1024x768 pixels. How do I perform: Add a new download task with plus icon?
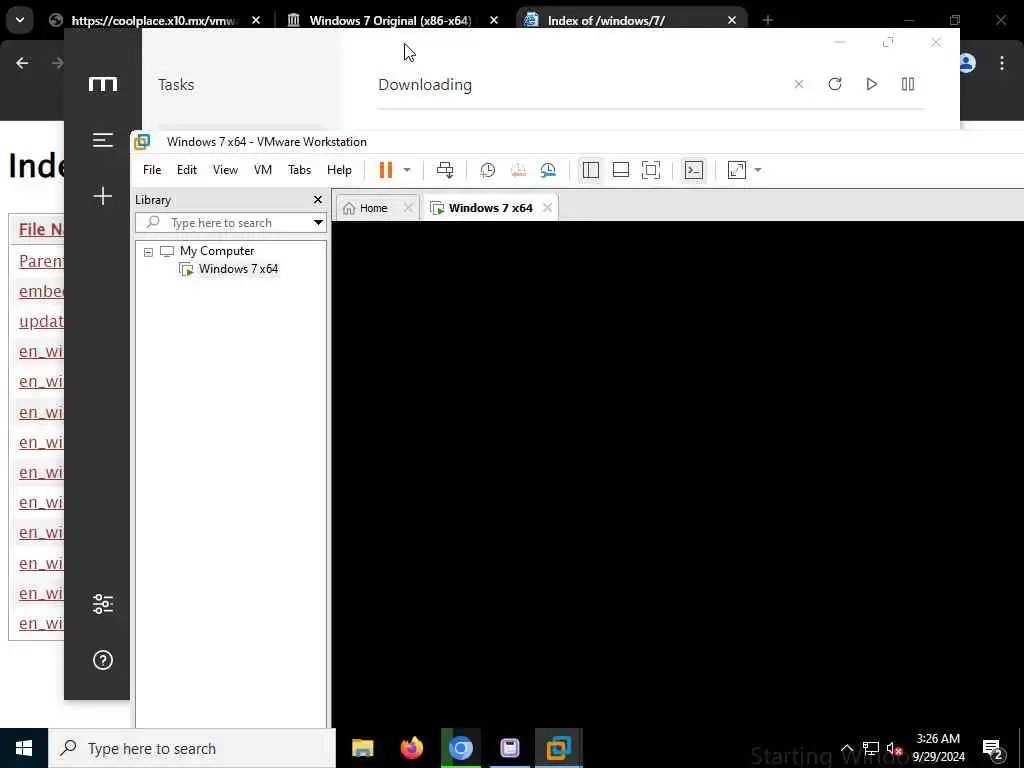[x=103, y=196]
